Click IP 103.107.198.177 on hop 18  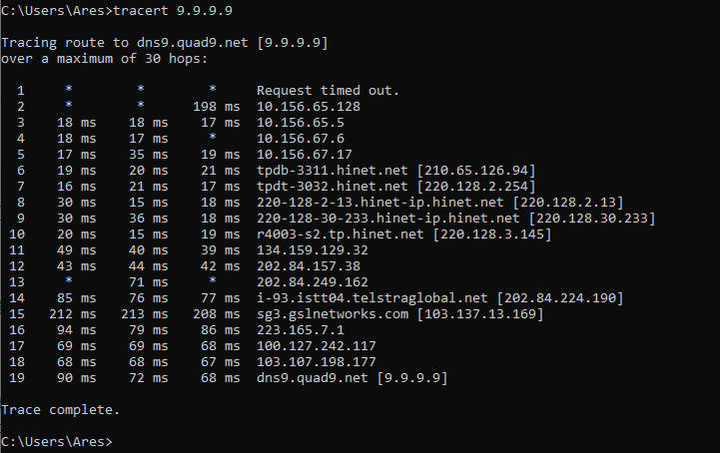click(x=316, y=362)
